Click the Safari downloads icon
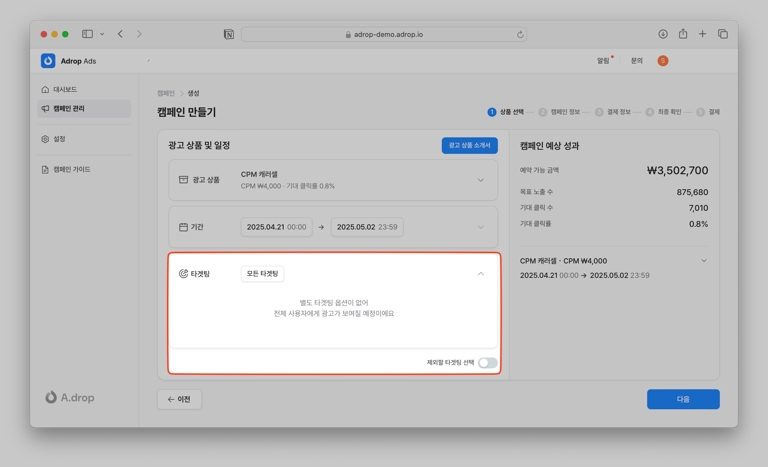This screenshot has width=768, height=467. tap(663, 34)
